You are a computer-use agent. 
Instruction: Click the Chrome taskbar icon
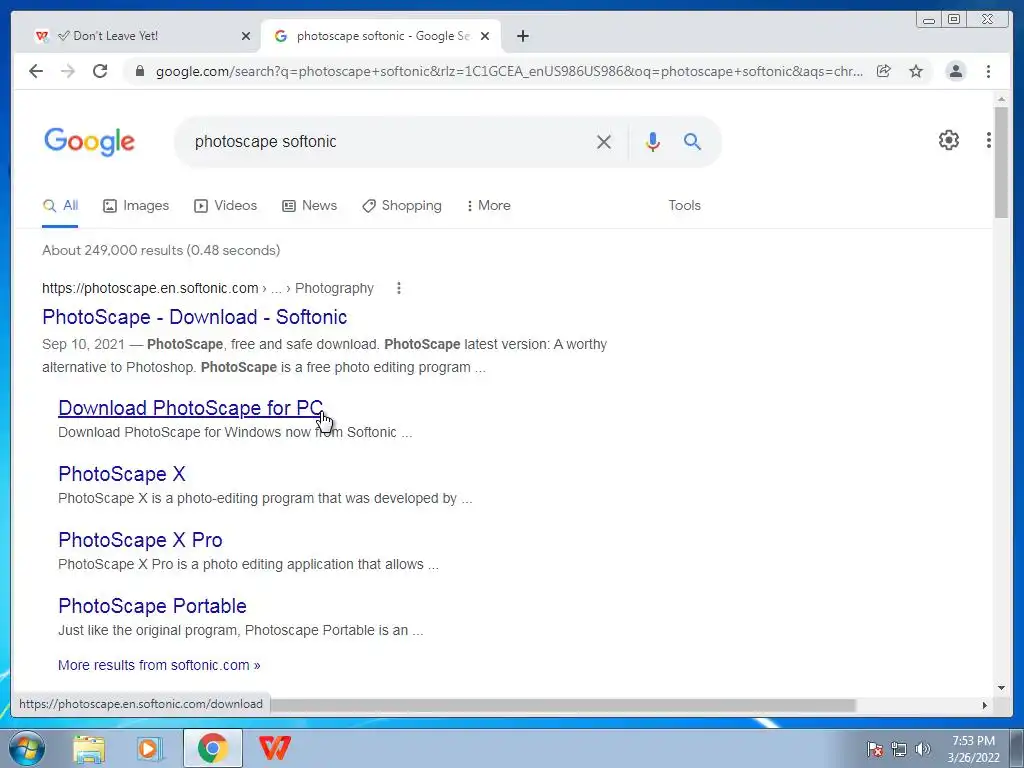pos(212,748)
